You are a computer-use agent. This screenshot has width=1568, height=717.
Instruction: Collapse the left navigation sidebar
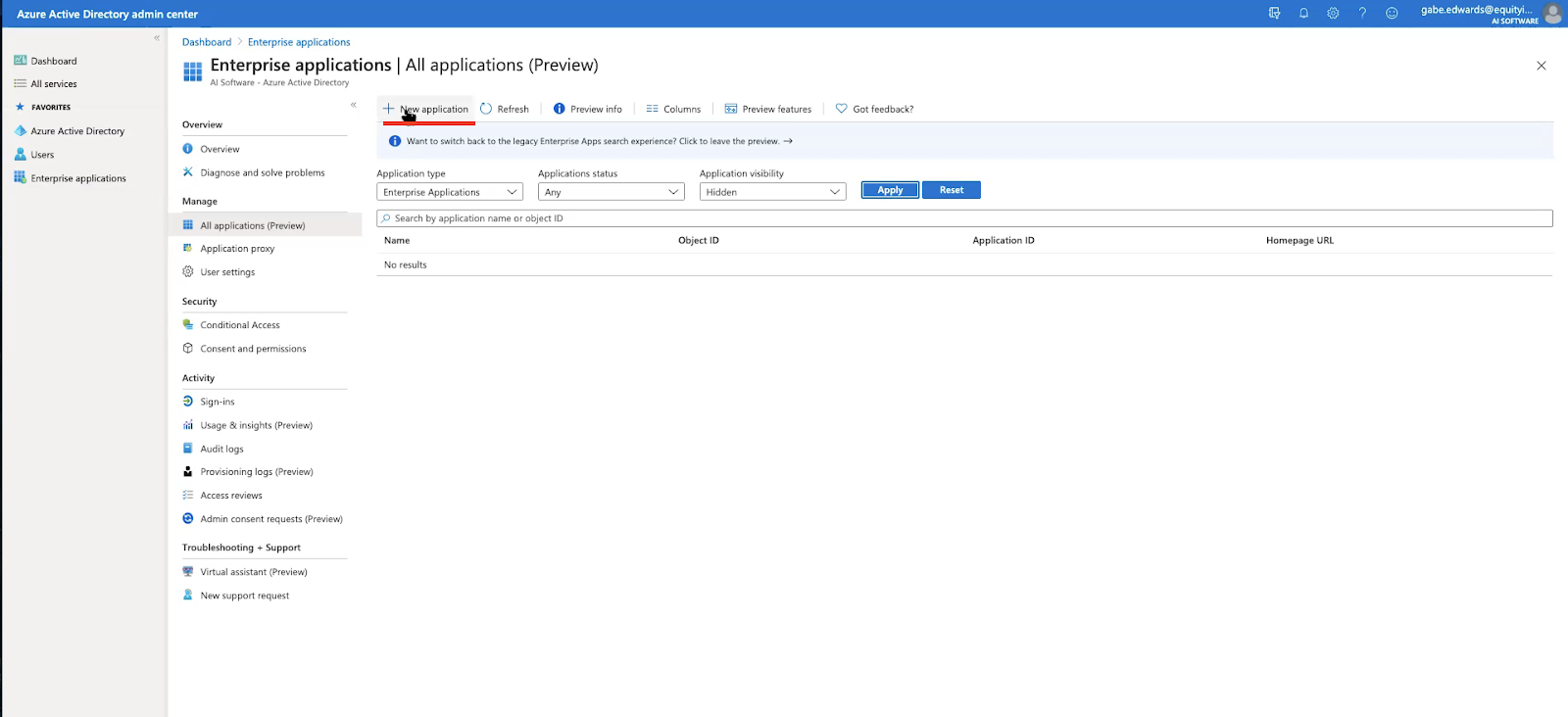157,38
